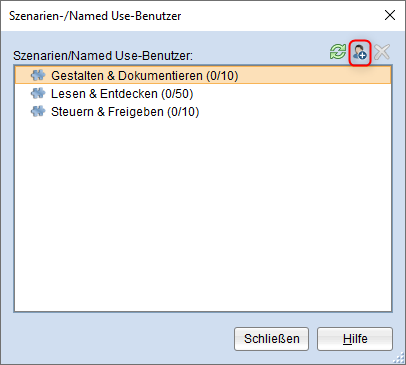Click the Szenarien-/Named Use-Benutzer title bar text
The image size is (406, 365).
pyautogui.click(x=95, y=16)
